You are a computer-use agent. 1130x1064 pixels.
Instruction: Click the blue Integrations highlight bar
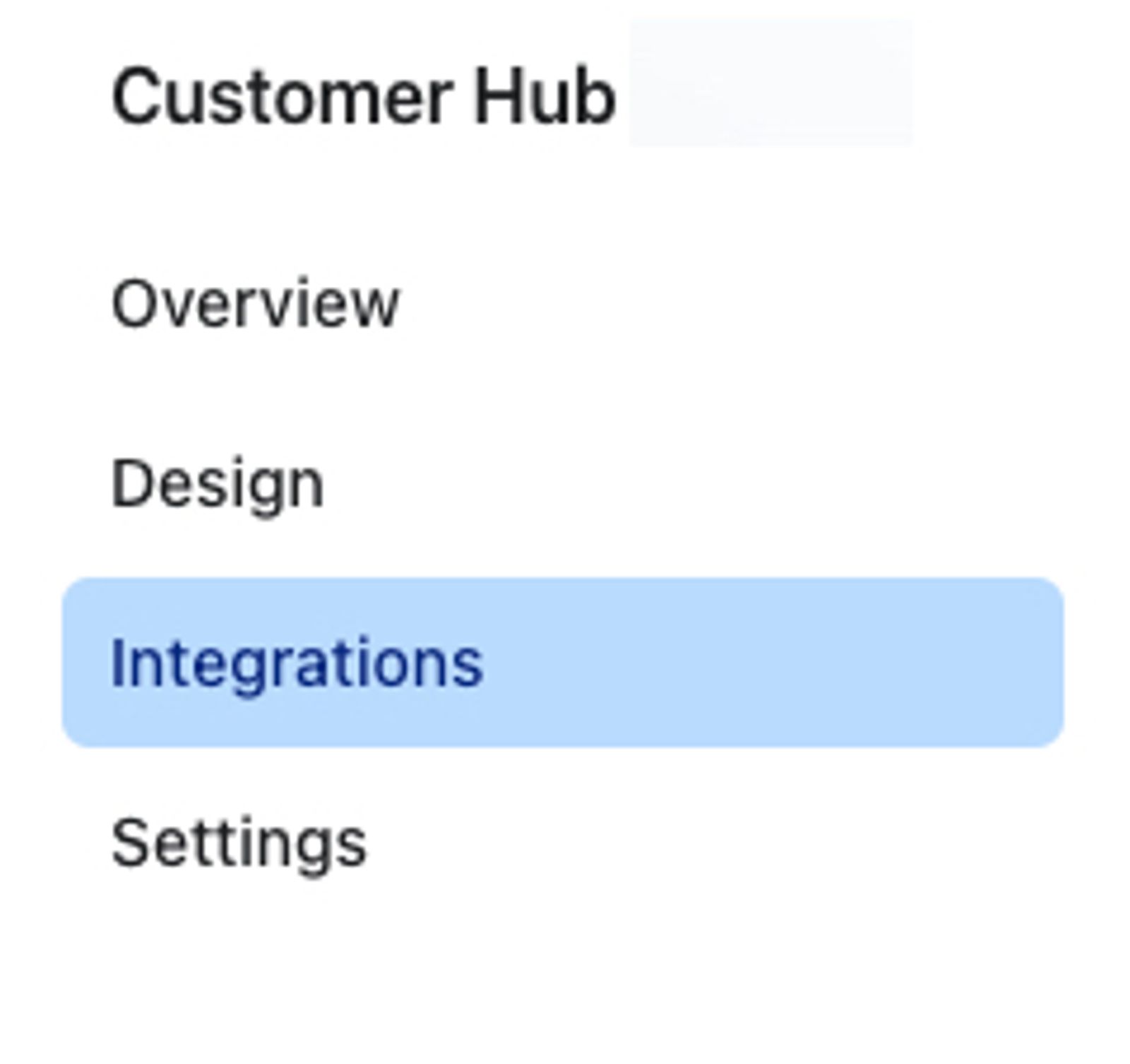pyautogui.click(x=563, y=662)
